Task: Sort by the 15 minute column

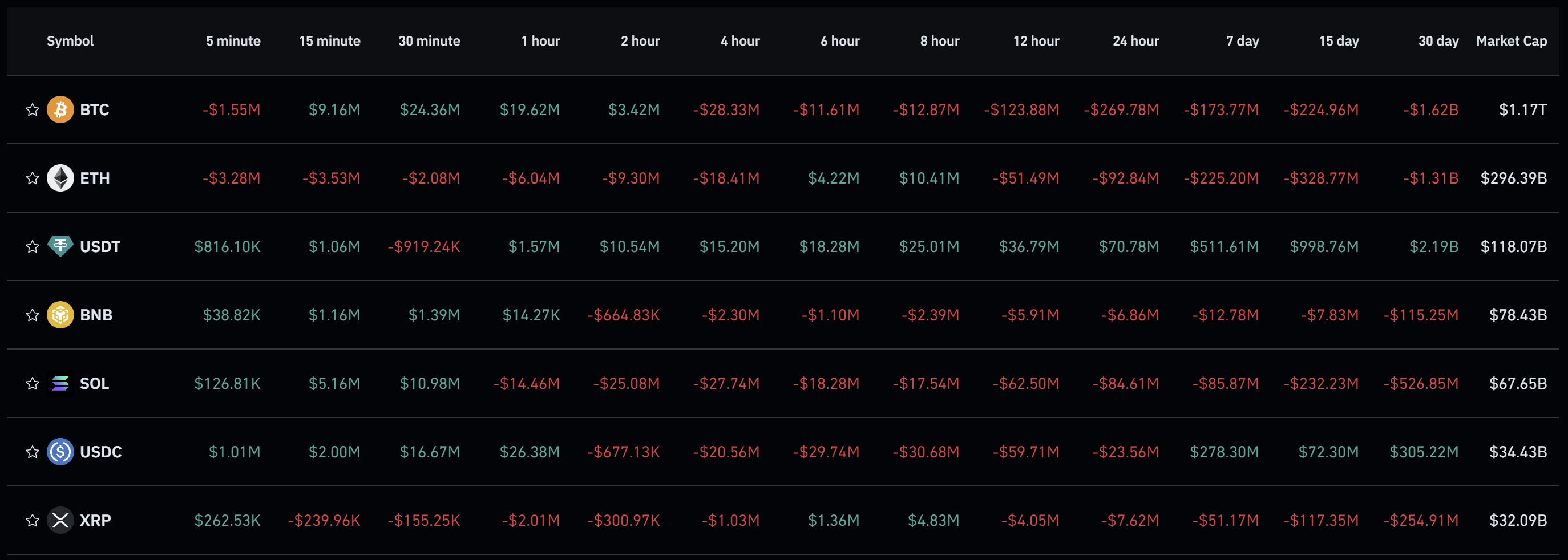Action: (329, 42)
